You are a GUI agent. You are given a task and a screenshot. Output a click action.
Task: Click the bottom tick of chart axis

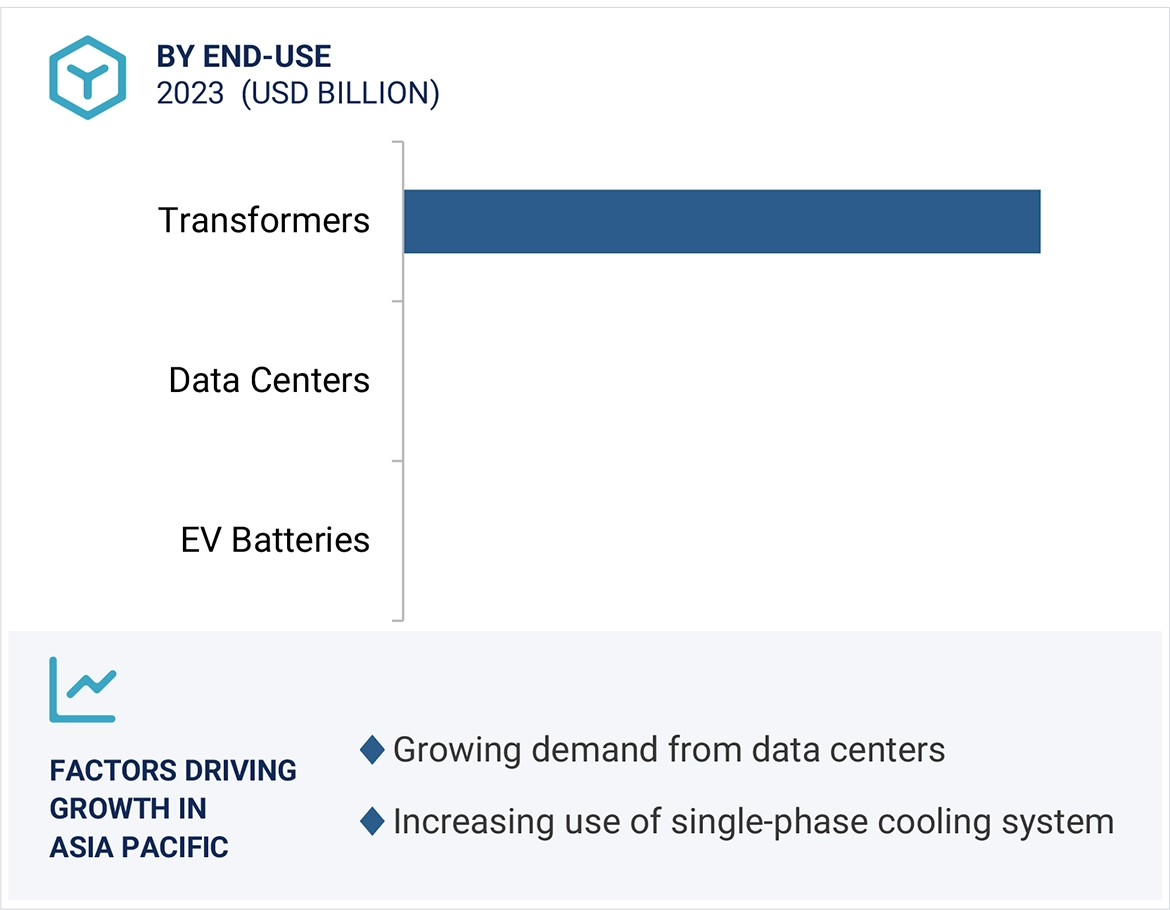[398, 620]
